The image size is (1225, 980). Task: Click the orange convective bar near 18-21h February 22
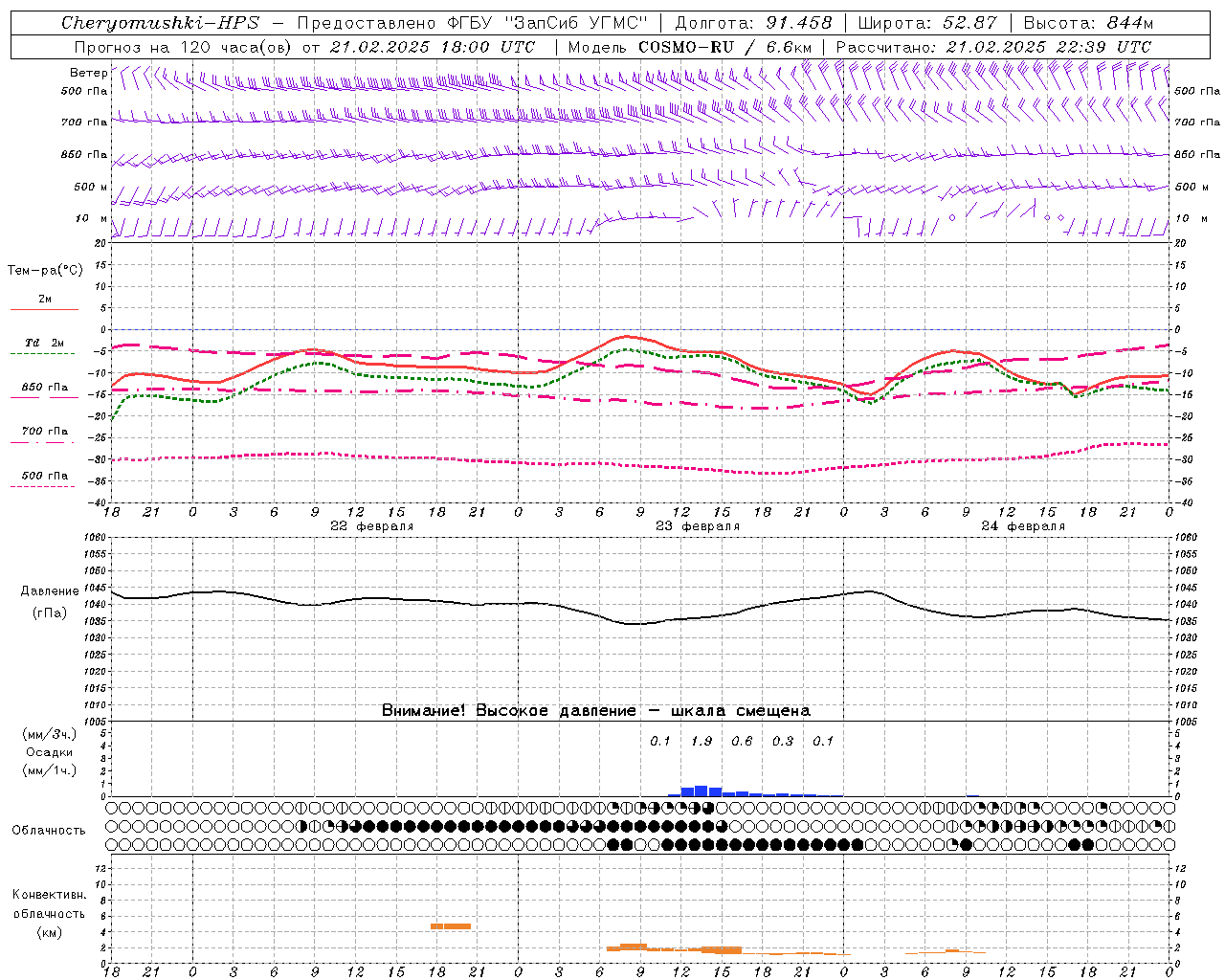450,926
